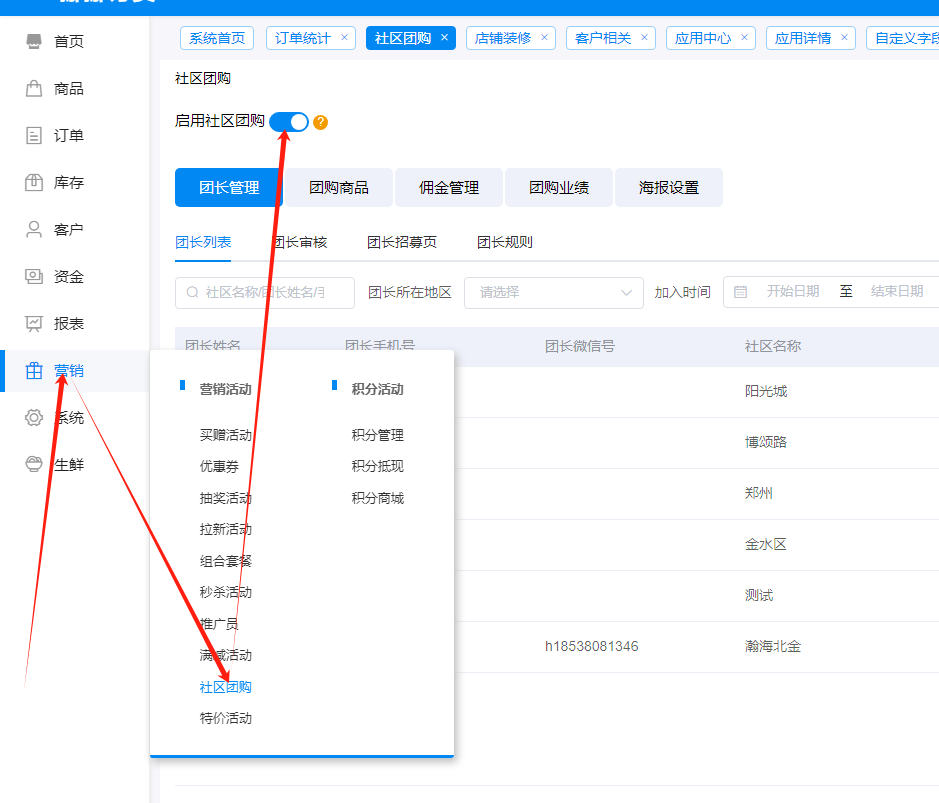Click the 客户 person icon in sidebar

click(34, 230)
